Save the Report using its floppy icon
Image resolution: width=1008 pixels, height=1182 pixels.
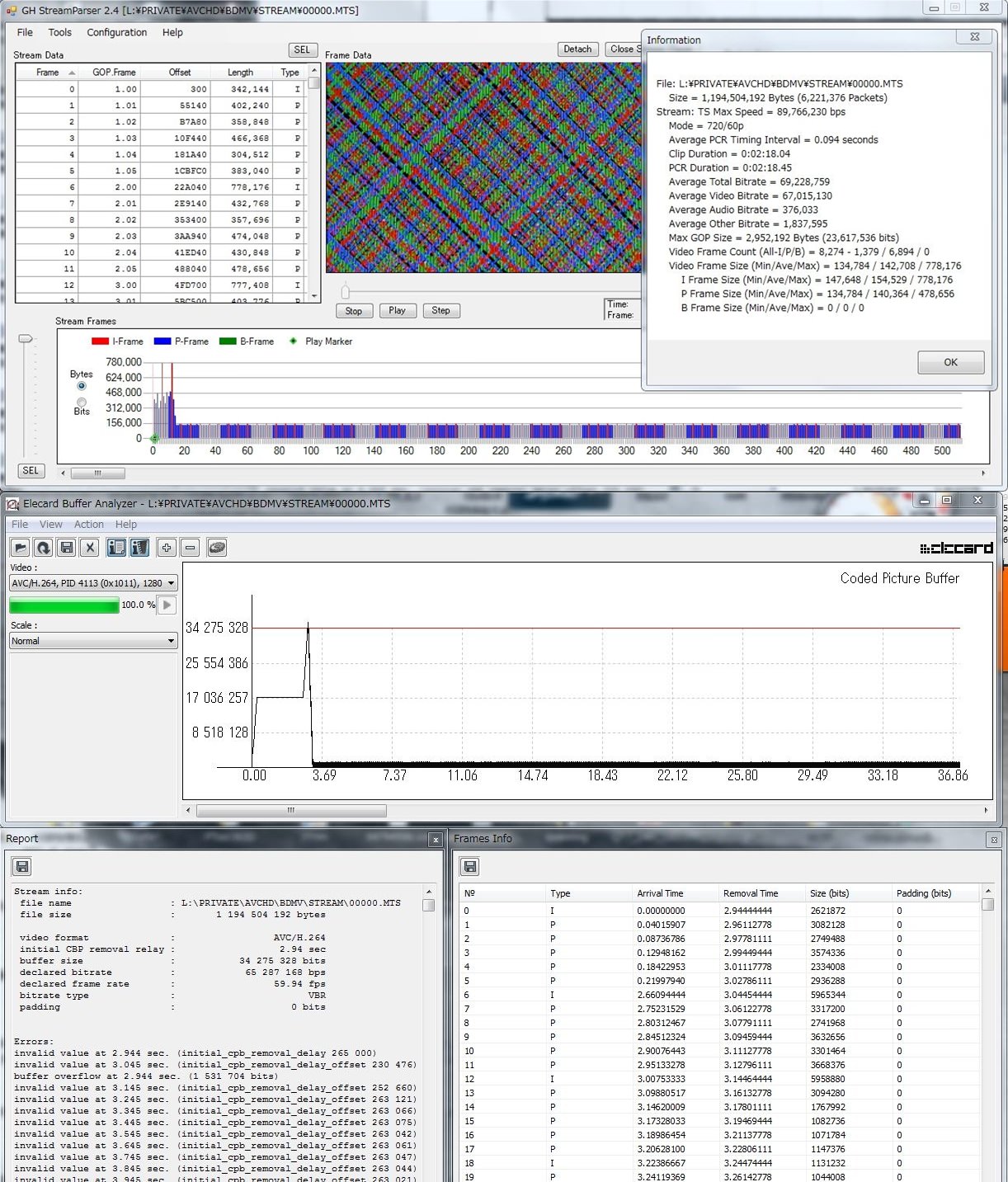(22, 866)
